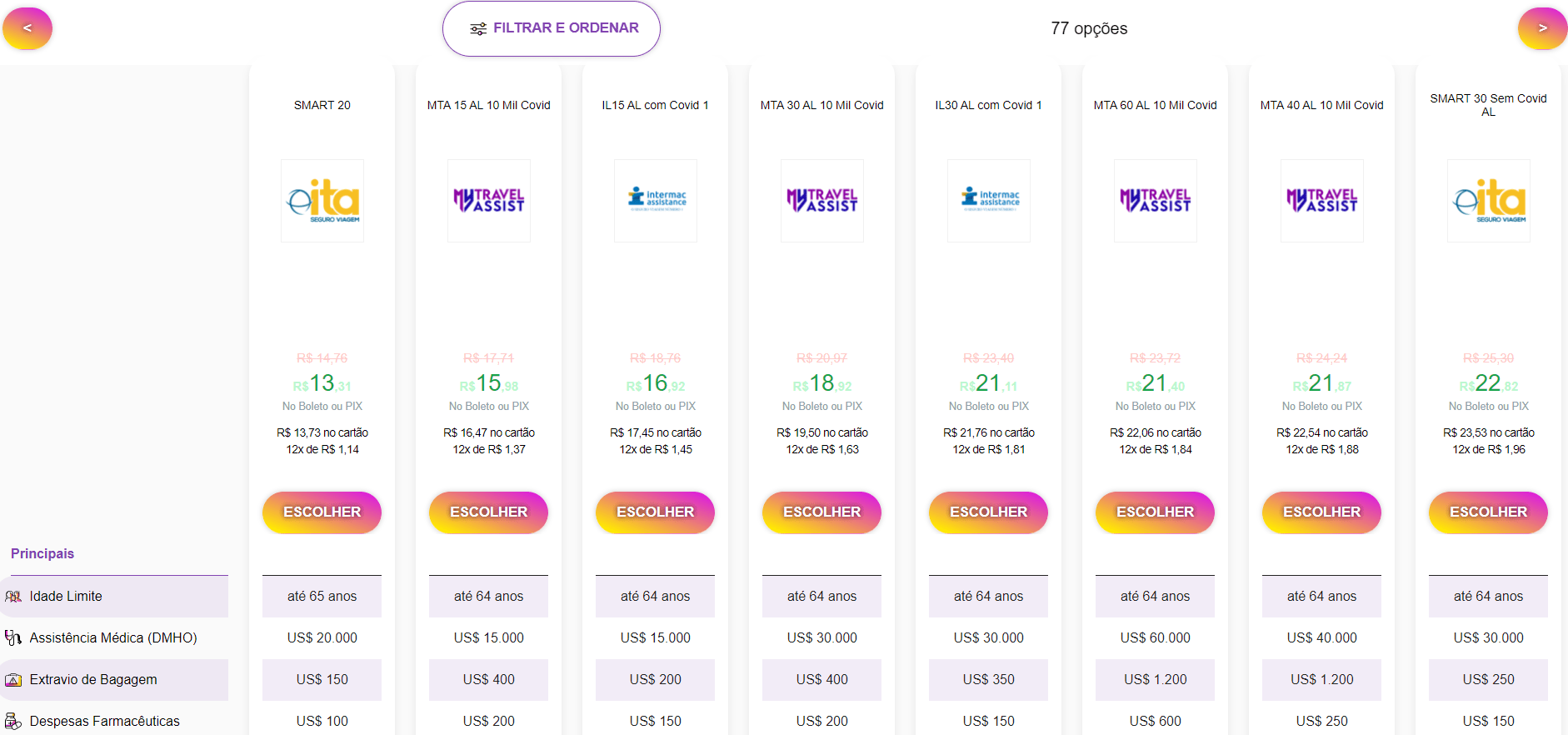Click Intermac logo on IL15 AL card
This screenshot has height=735, width=1568.
click(x=656, y=201)
